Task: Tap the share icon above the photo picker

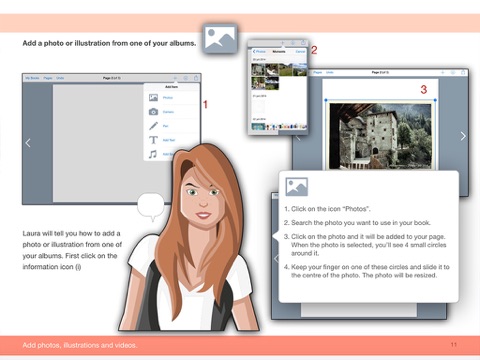Action: click(303, 42)
